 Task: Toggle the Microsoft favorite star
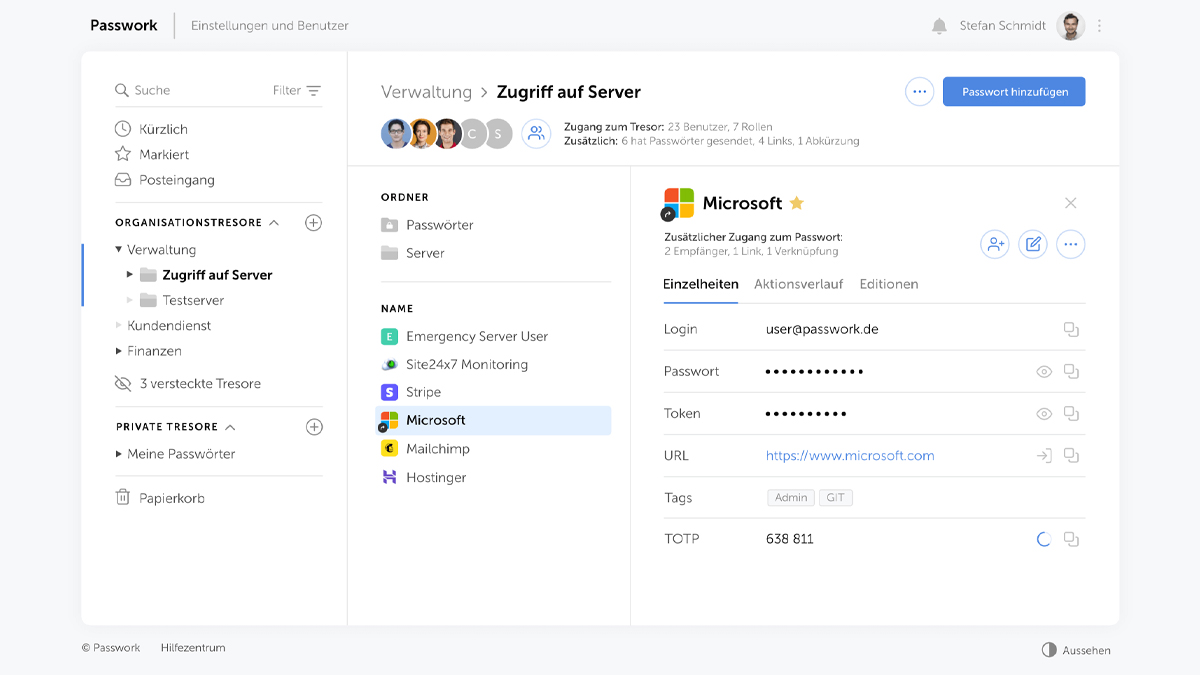(797, 203)
